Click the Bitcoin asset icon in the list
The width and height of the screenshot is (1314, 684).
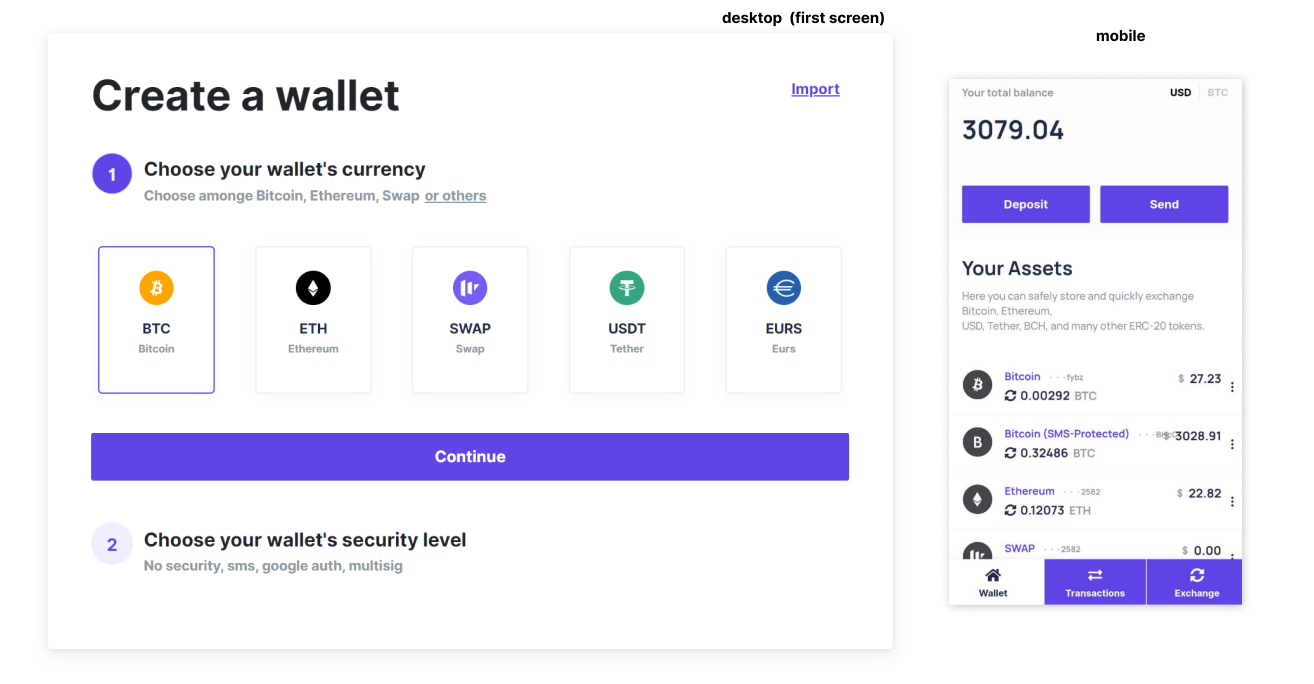coord(977,385)
